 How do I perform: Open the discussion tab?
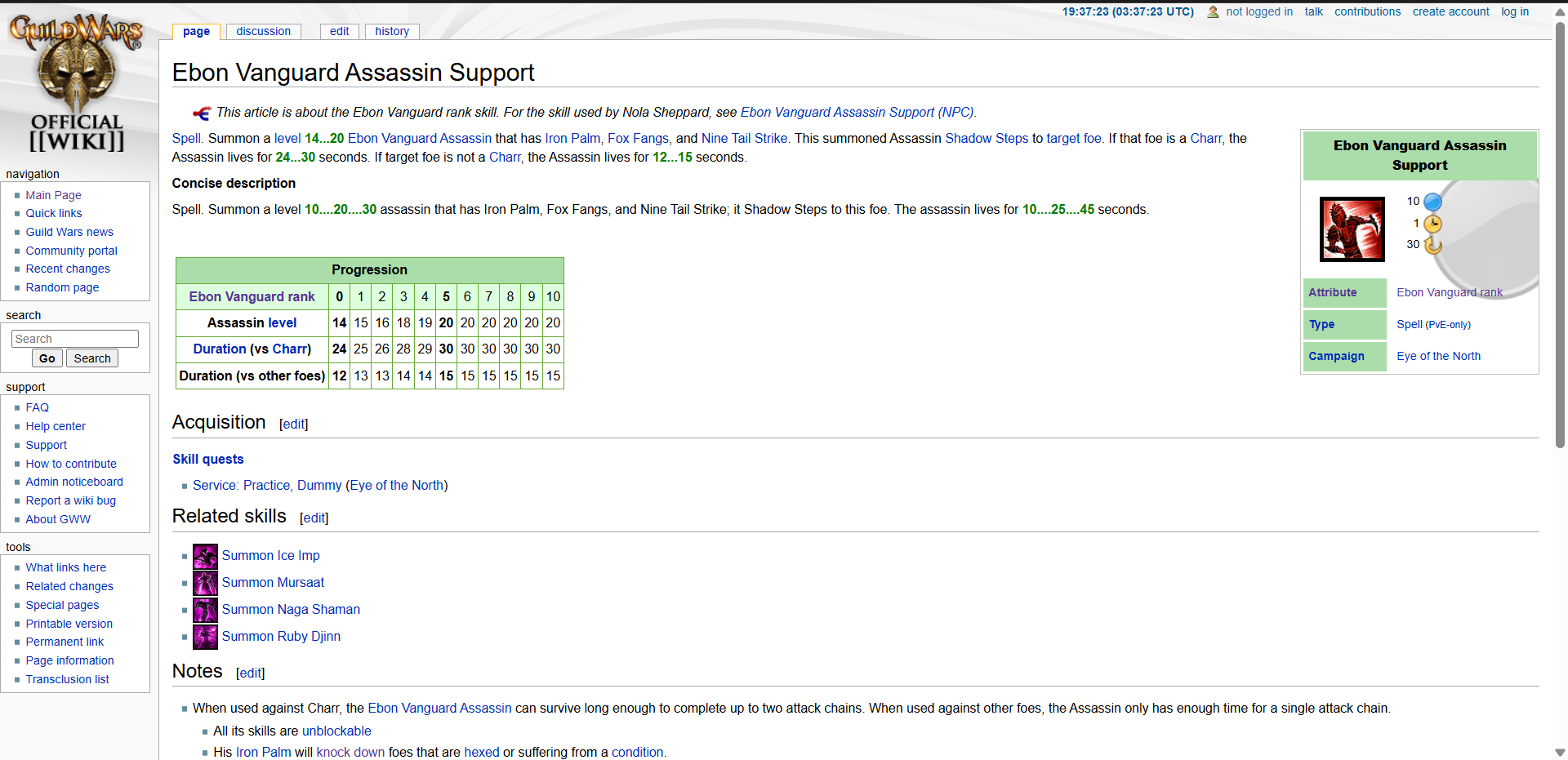tap(263, 31)
